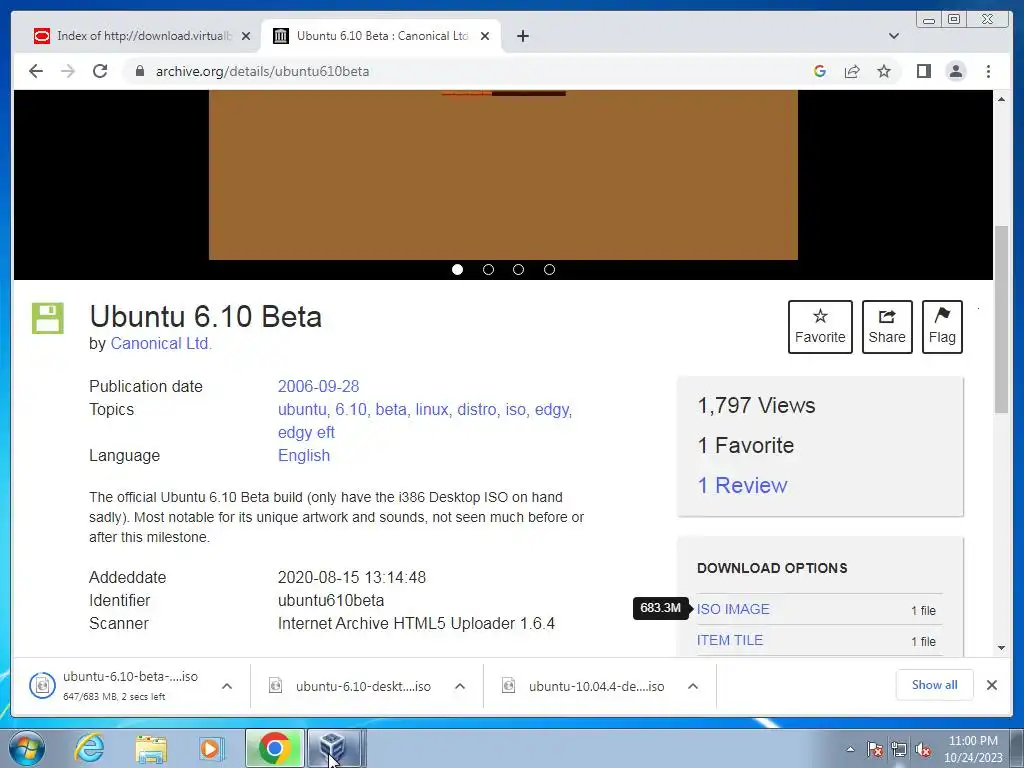Open the 1 Review link
This screenshot has height=768, width=1024.
743,485
